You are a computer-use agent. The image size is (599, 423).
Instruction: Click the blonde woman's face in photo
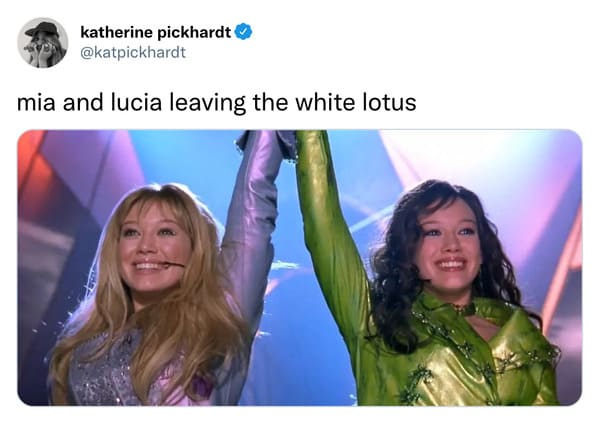[156, 246]
